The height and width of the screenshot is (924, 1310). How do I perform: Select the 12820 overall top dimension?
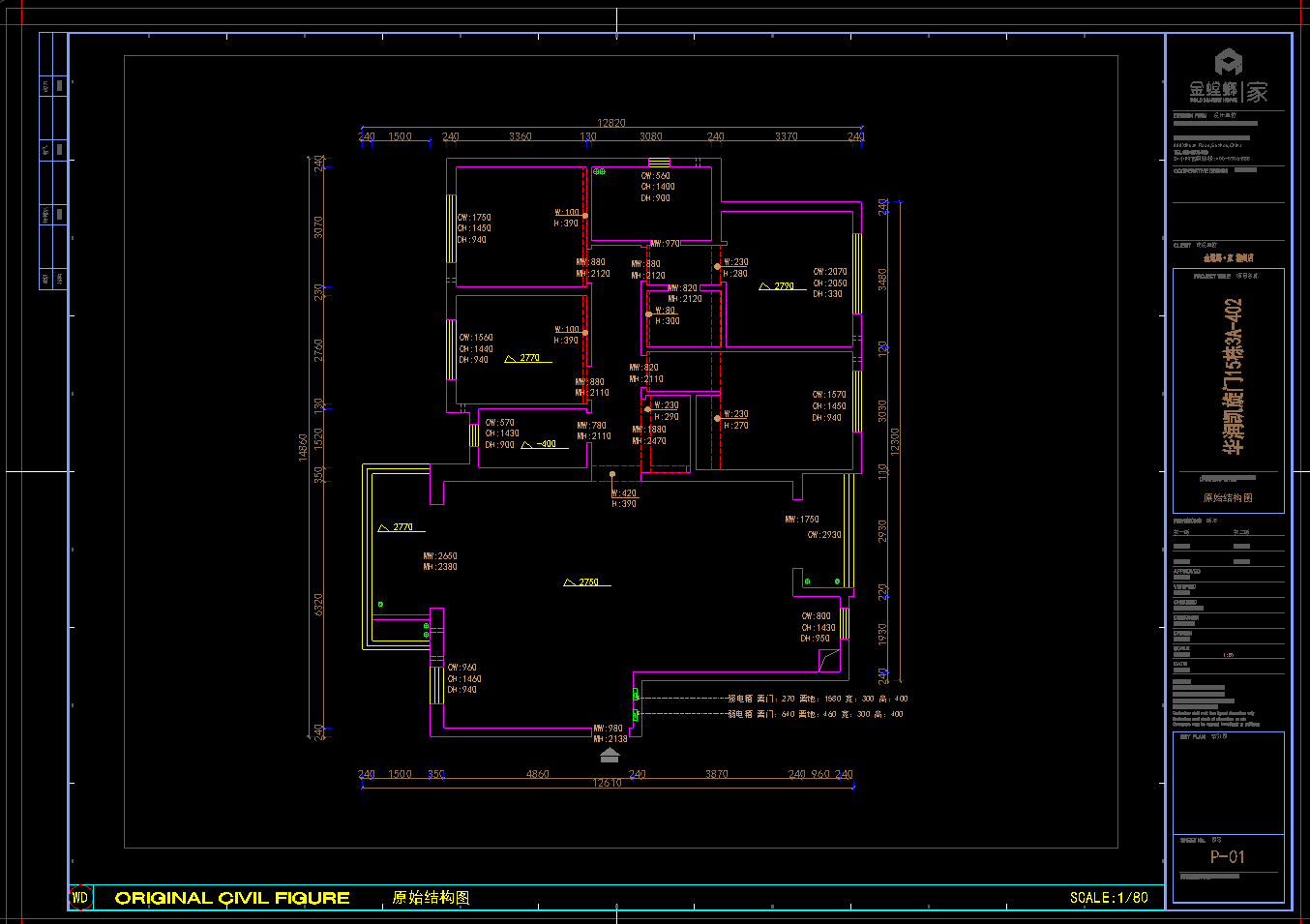pyautogui.click(x=611, y=123)
